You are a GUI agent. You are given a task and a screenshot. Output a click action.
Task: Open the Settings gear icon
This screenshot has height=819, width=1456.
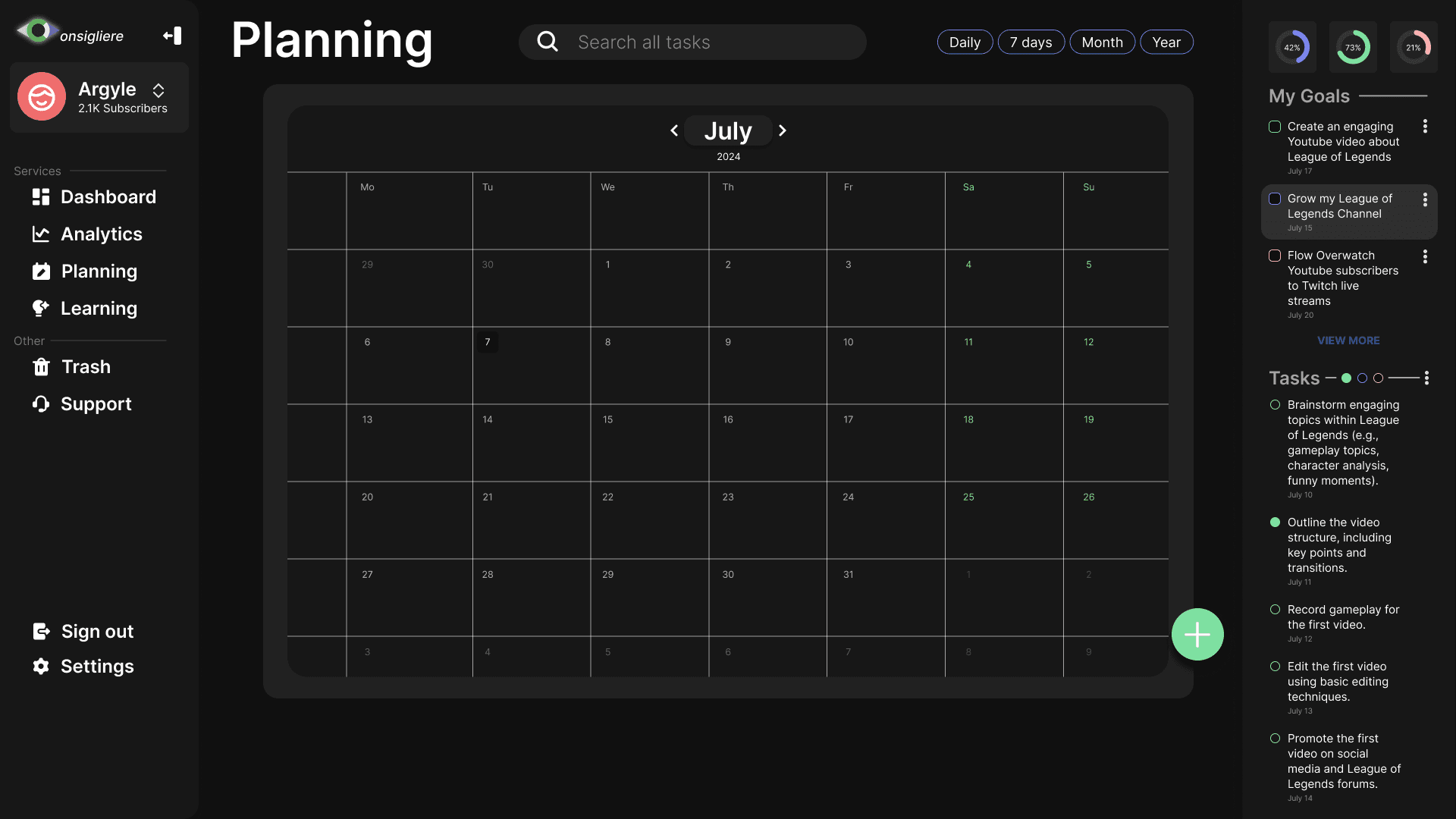pyautogui.click(x=41, y=667)
